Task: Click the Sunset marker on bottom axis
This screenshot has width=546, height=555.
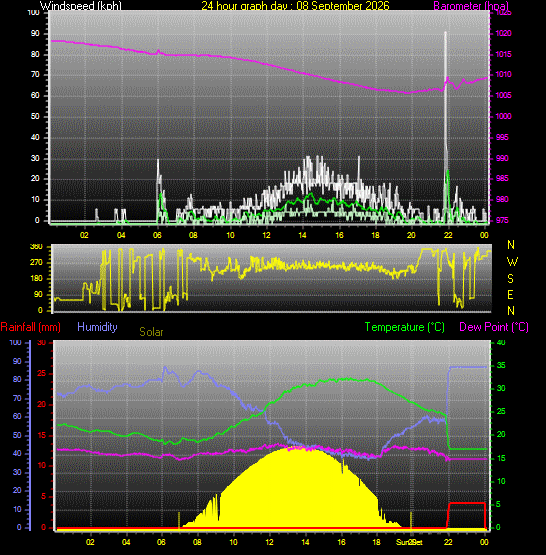Action: (x=409, y=542)
